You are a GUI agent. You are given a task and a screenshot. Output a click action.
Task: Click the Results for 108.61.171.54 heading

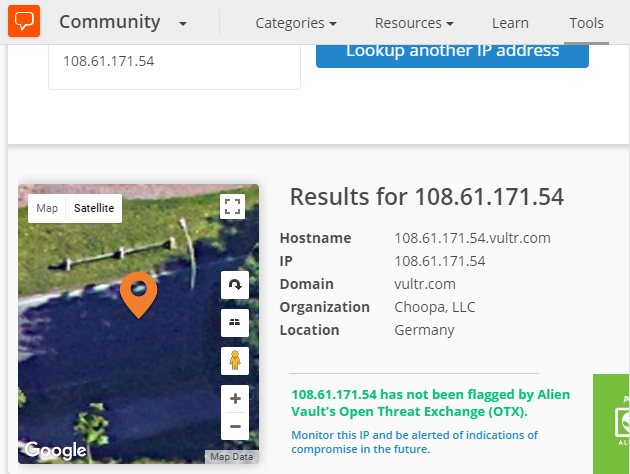427,197
